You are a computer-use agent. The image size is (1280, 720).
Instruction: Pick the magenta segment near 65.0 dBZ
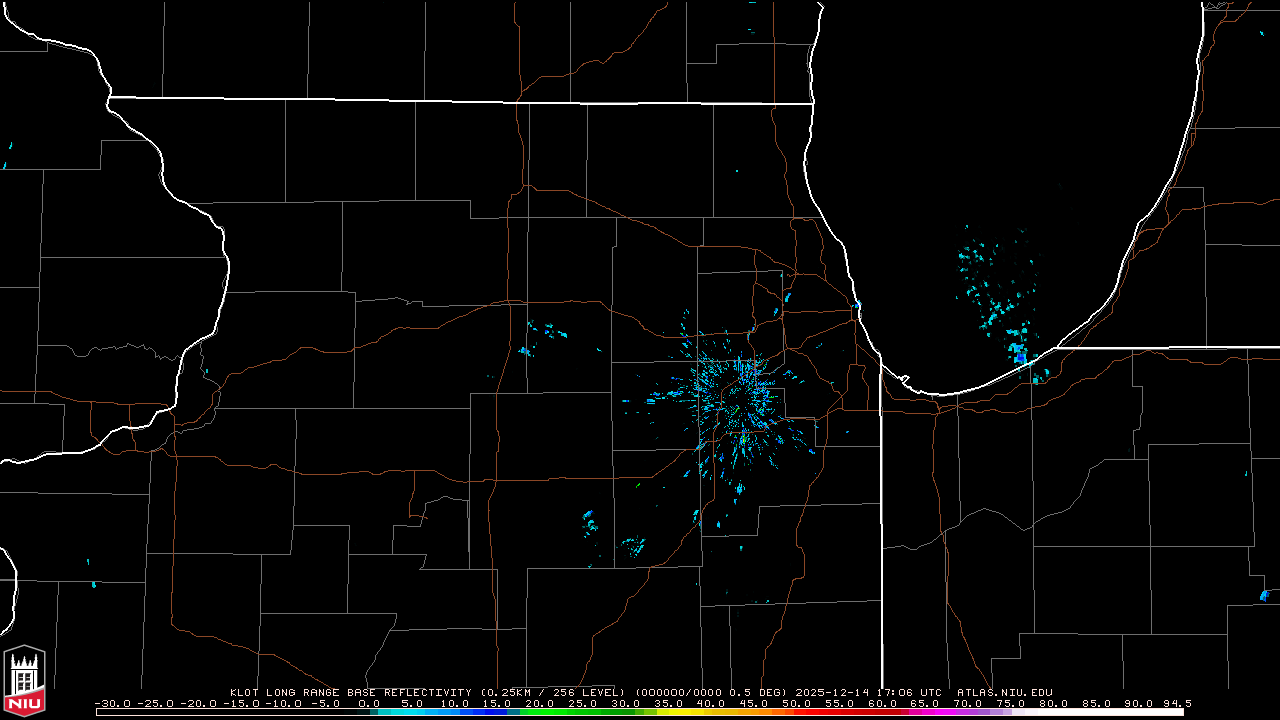pos(925,712)
